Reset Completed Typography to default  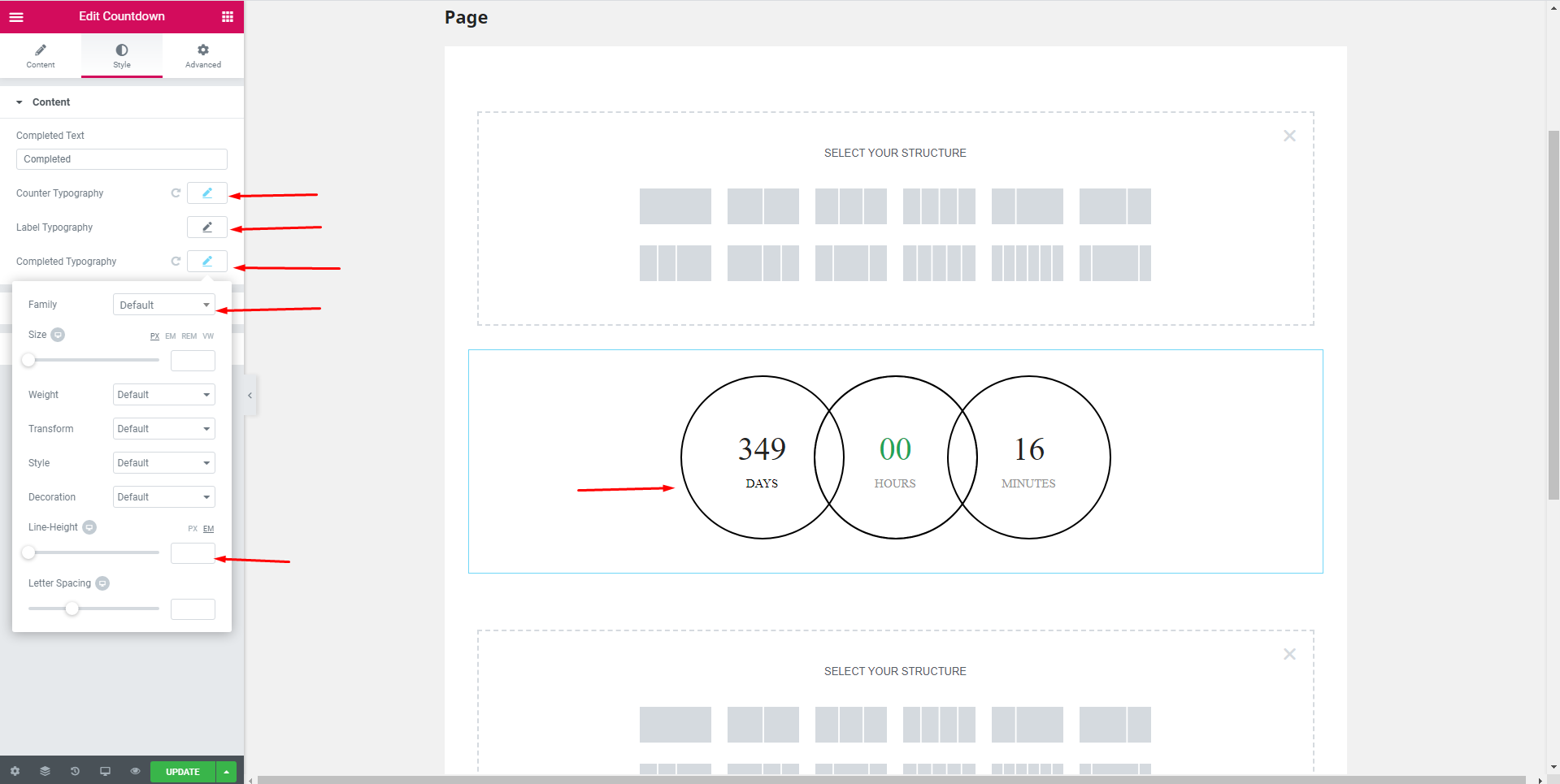(x=176, y=262)
